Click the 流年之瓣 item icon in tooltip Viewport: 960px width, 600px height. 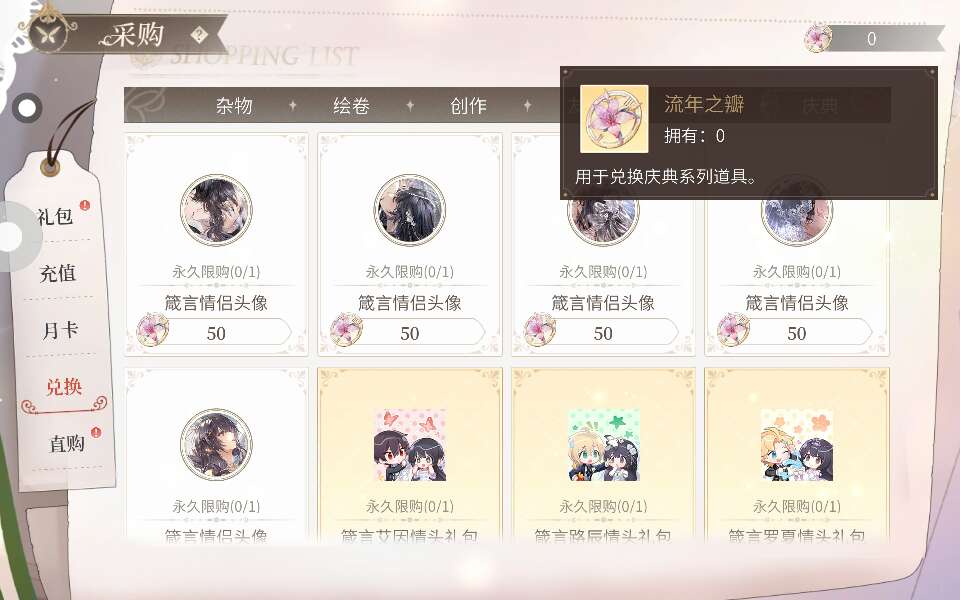tap(614, 119)
